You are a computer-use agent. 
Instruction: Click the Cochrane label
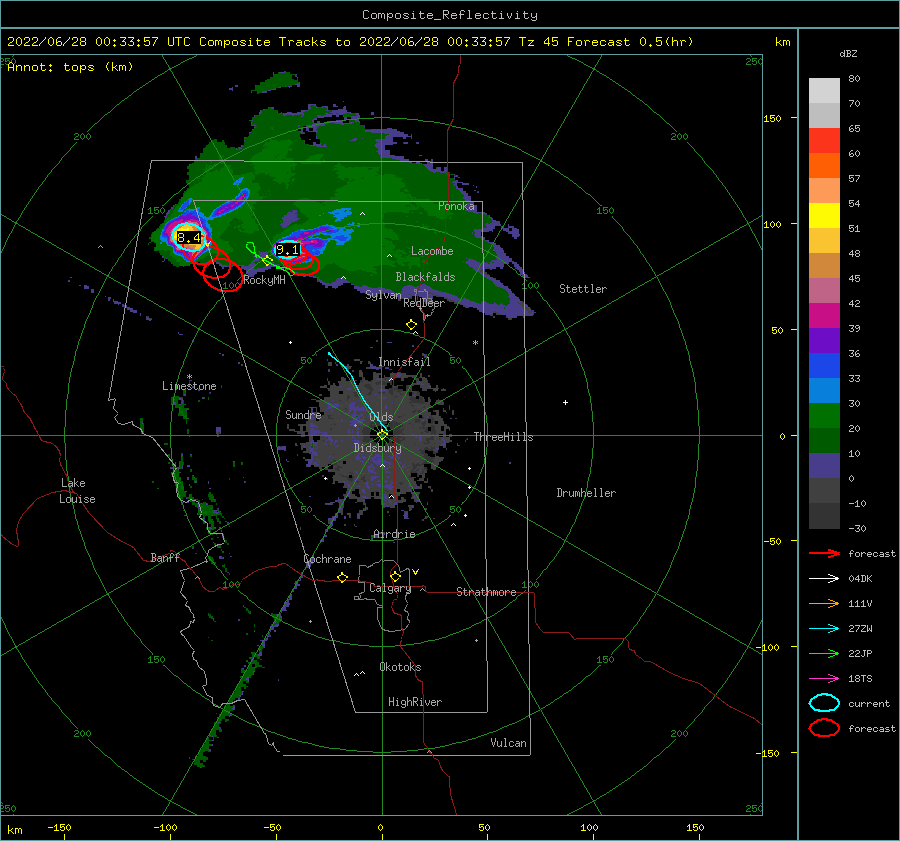click(x=327, y=559)
